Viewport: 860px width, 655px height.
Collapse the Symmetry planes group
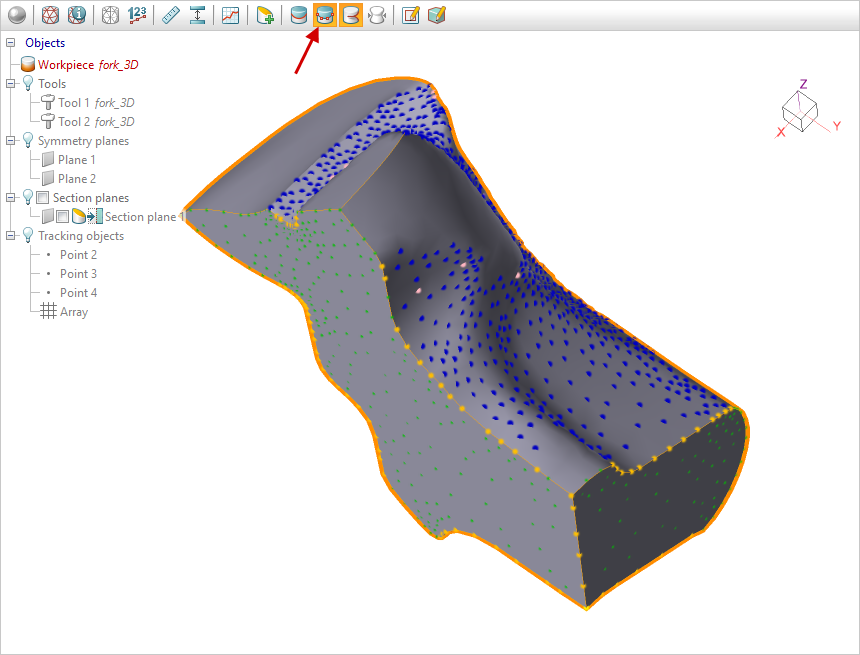[10, 141]
